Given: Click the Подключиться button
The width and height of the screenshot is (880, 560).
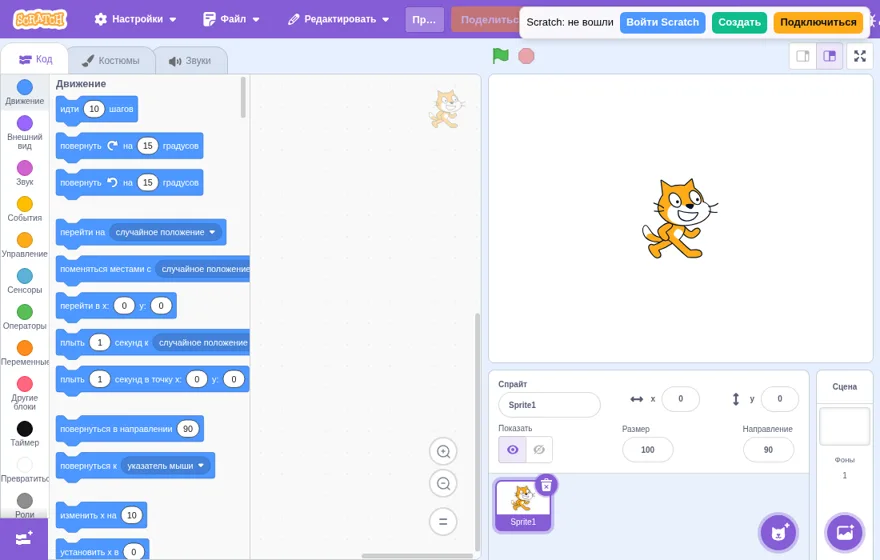Looking at the screenshot, I should pos(818,22).
